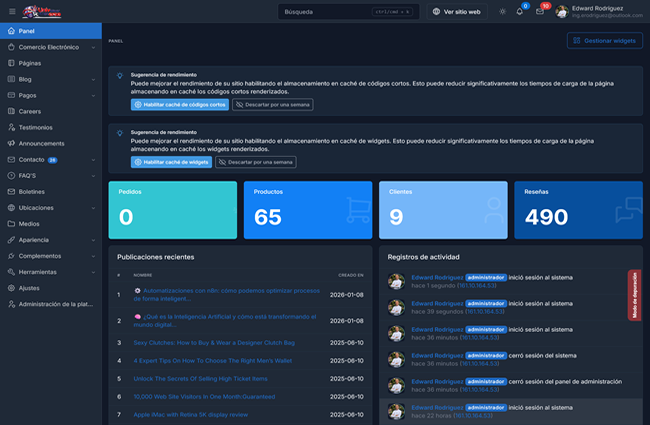Click the Contacto envelope icon
The height and width of the screenshot is (425, 650).
[x=11, y=160]
